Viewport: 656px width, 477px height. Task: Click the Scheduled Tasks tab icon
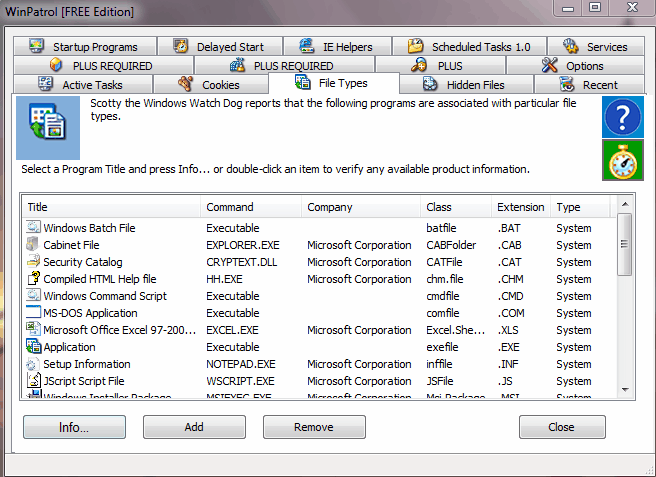click(415, 46)
